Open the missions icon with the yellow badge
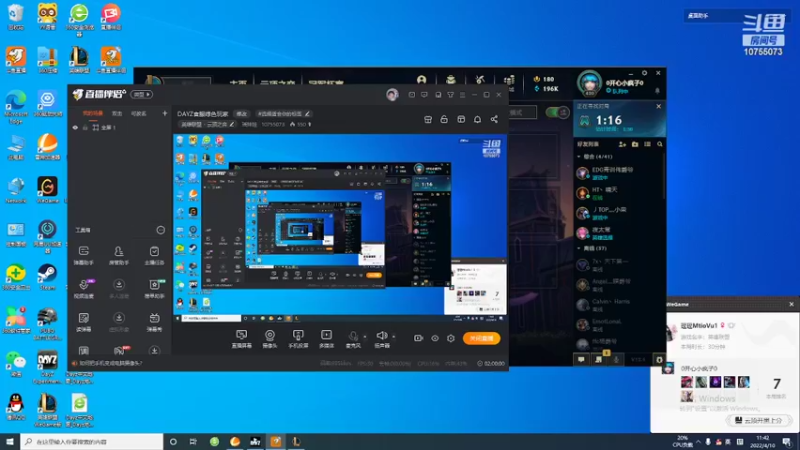 point(598,359)
